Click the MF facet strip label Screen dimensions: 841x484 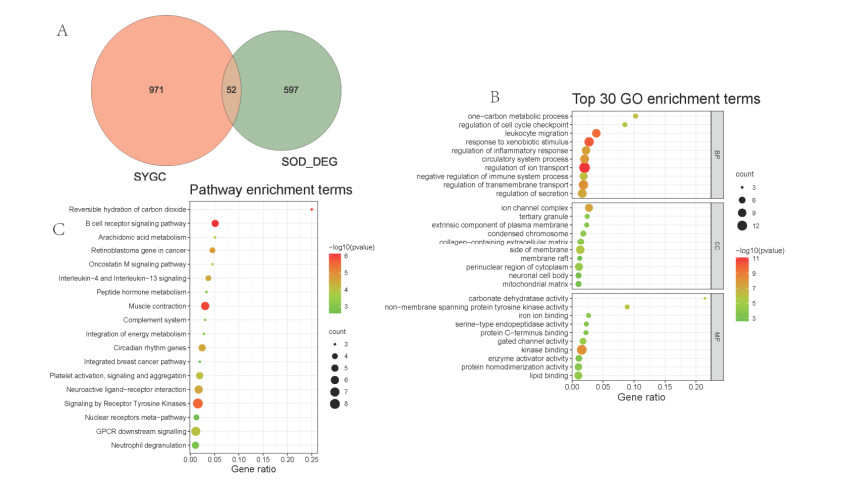click(x=716, y=337)
